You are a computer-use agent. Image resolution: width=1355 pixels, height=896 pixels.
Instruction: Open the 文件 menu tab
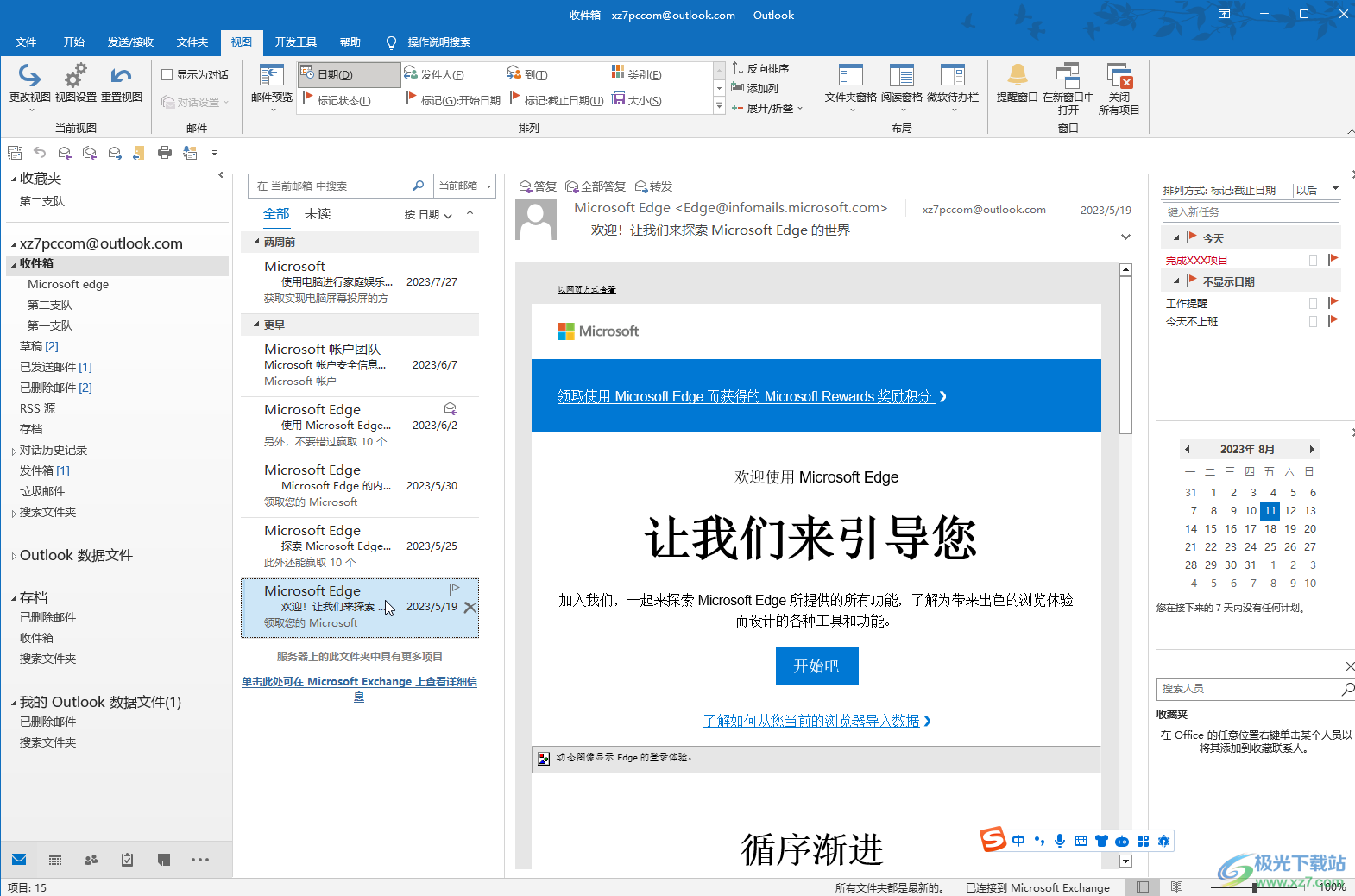coord(26,42)
